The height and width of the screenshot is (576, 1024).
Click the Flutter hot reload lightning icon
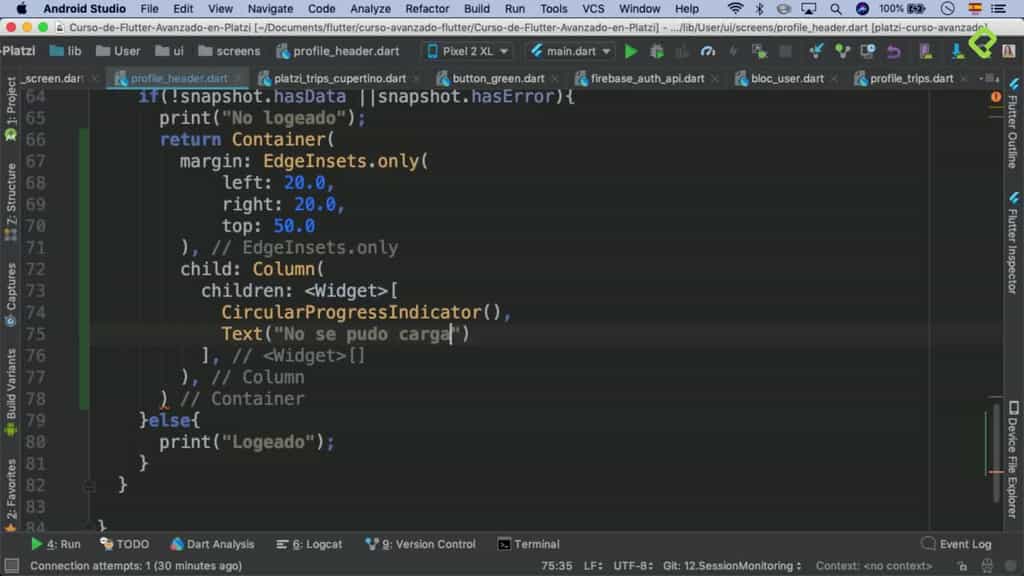(x=733, y=51)
